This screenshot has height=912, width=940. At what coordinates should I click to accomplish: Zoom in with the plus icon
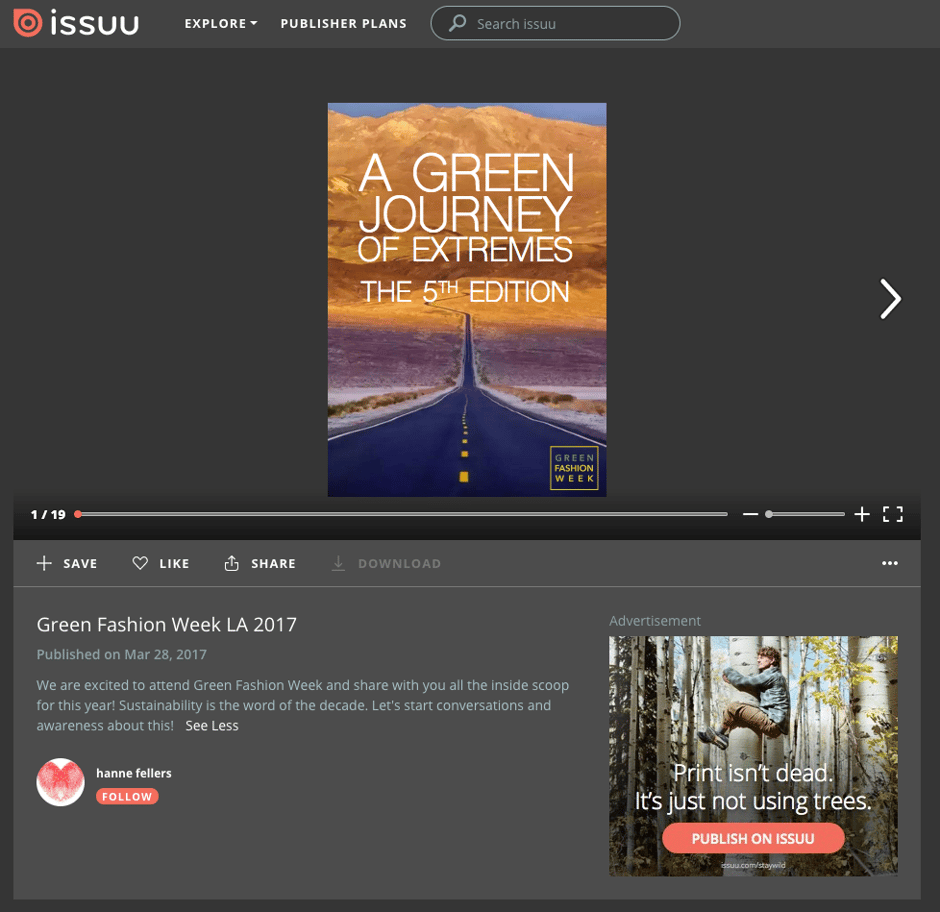tap(861, 514)
